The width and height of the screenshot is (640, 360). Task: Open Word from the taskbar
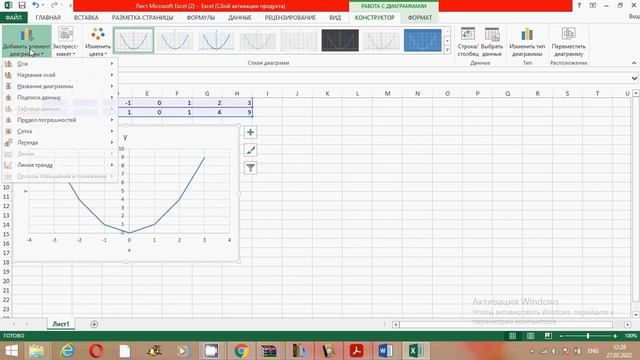pos(385,351)
